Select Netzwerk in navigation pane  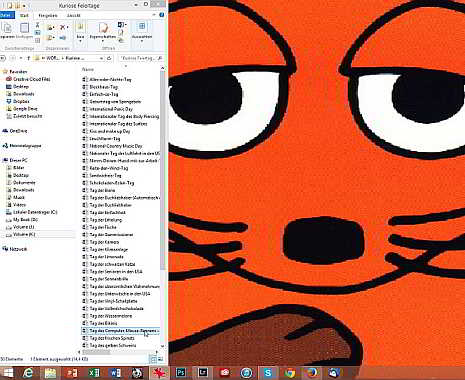[18, 249]
